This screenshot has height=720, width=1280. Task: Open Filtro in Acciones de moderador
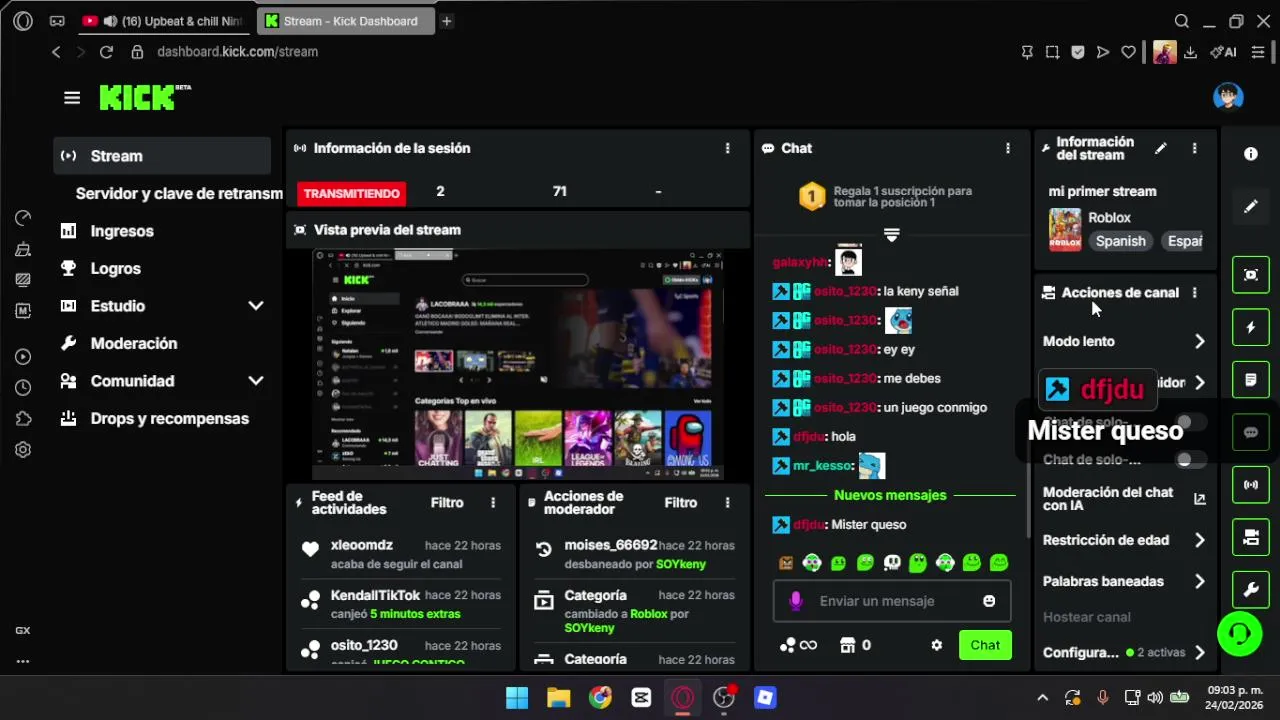click(x=681, y=503)
